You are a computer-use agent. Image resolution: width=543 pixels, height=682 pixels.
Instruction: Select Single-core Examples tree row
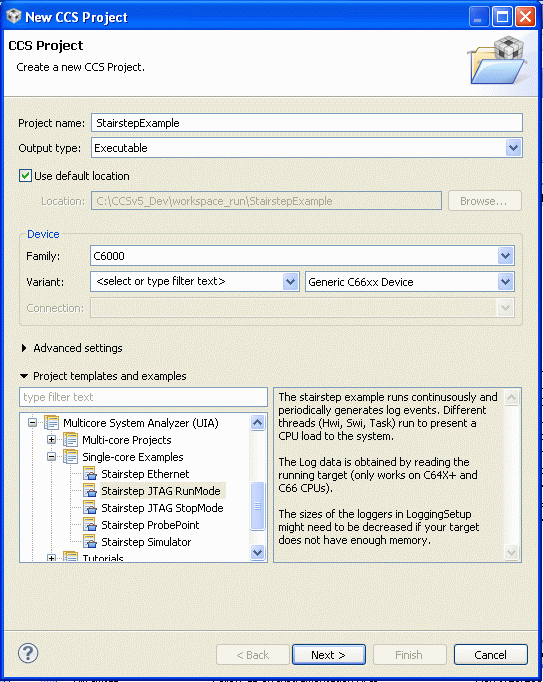133,457
